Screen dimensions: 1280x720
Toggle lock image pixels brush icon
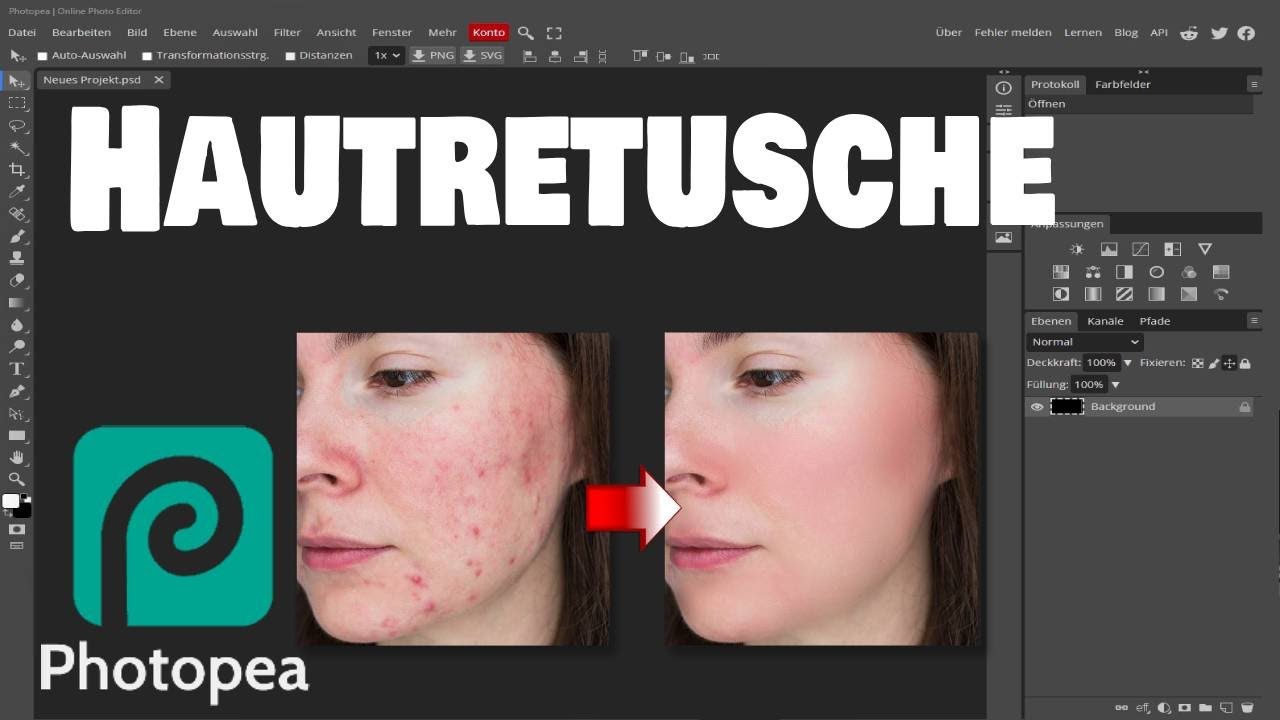pyautogui.click(x=1213, y=363)
